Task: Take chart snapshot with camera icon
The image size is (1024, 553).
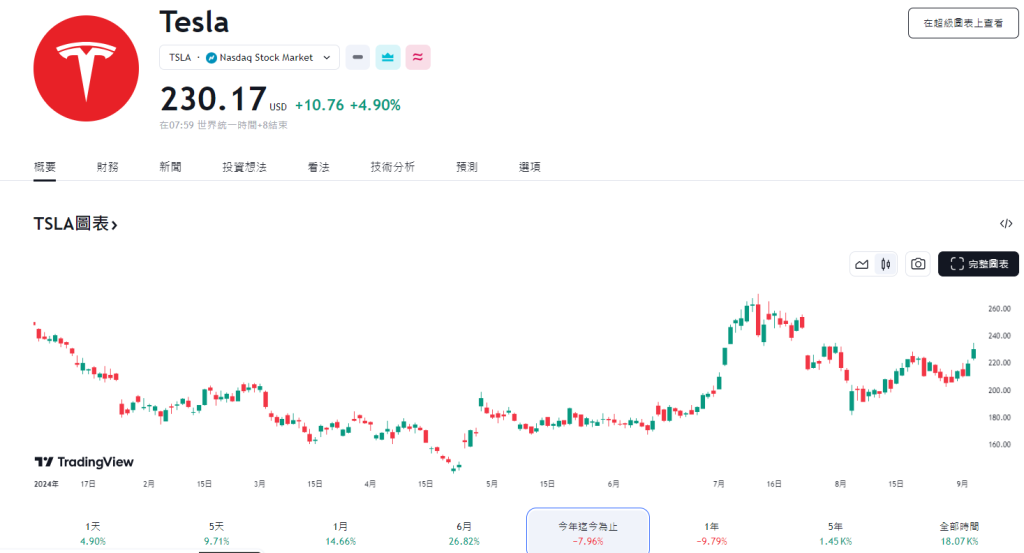Action: pyautogui.click(x=918, y=264)
